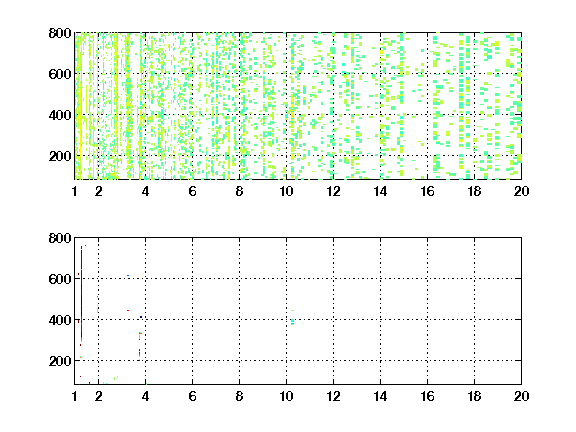
Task: Click x-axis tick label 20 of top plot
Action: point(521,191)
